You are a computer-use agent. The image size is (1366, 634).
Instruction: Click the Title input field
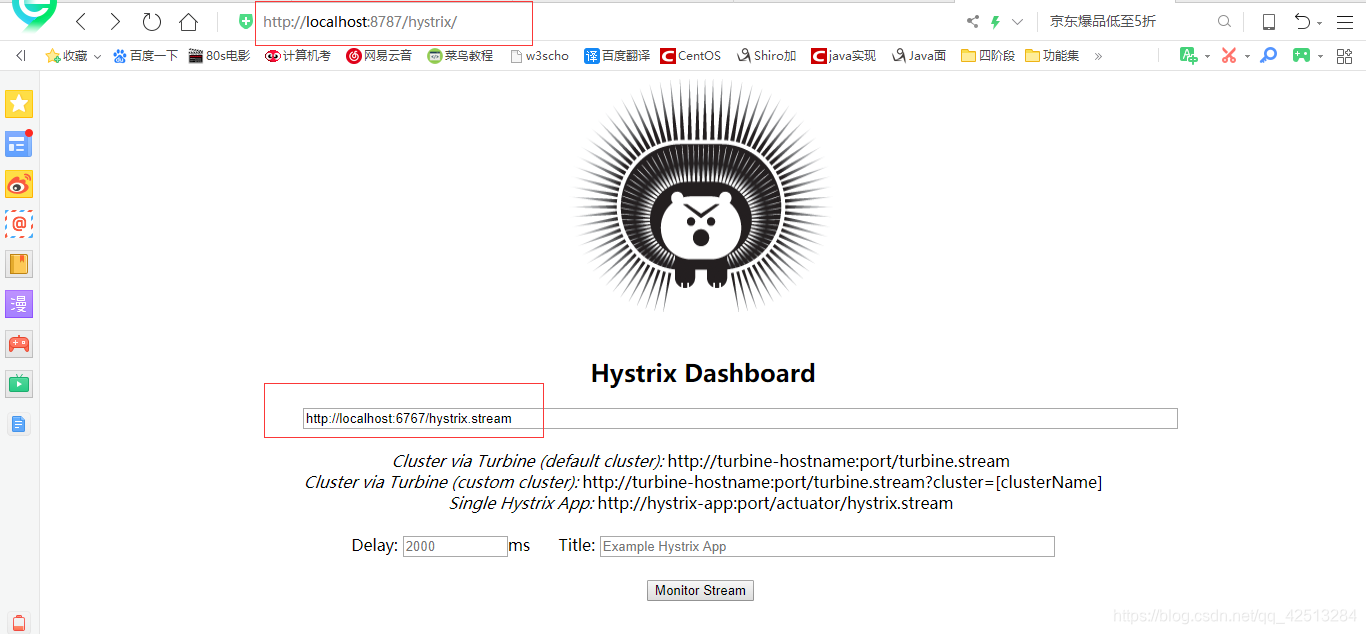(x=827, y=546)
